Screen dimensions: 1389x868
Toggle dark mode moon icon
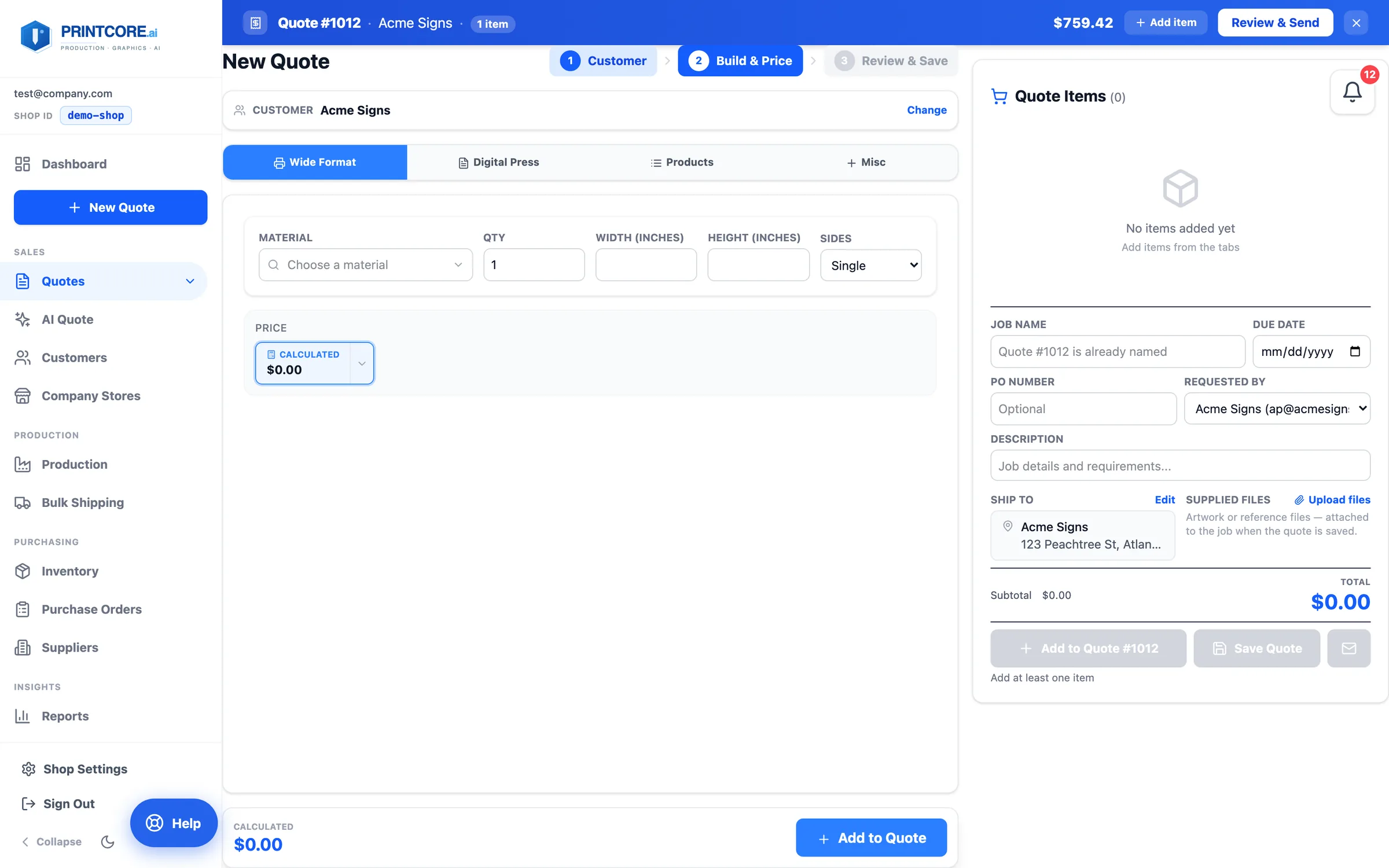[x=108, y=841]
